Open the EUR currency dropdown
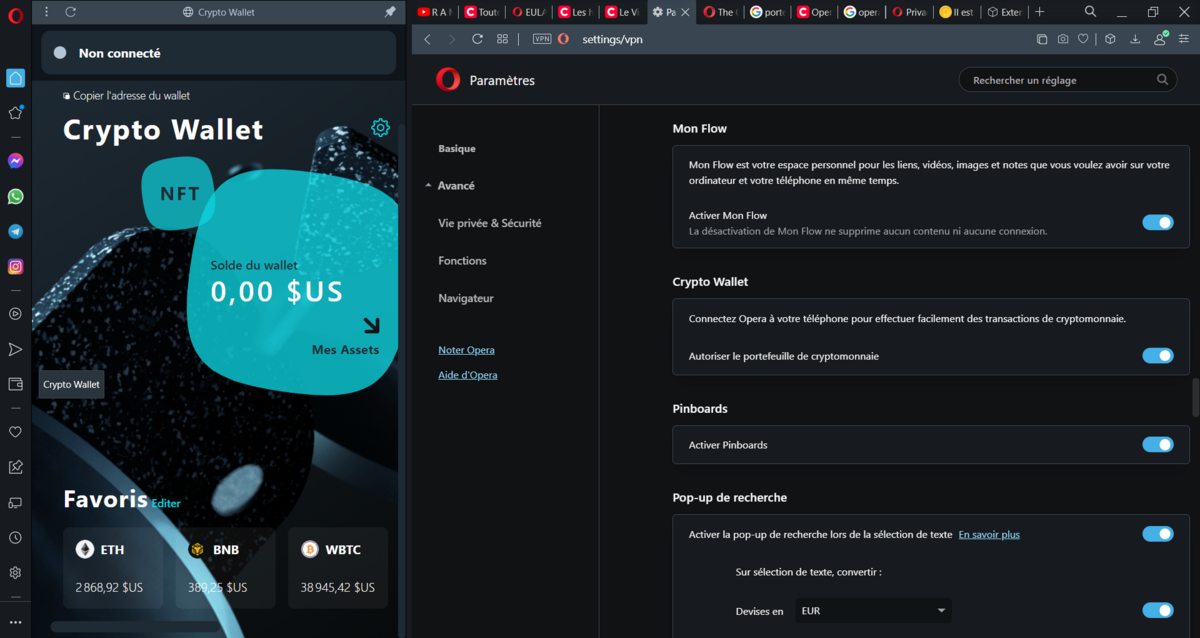 point(873,611)
